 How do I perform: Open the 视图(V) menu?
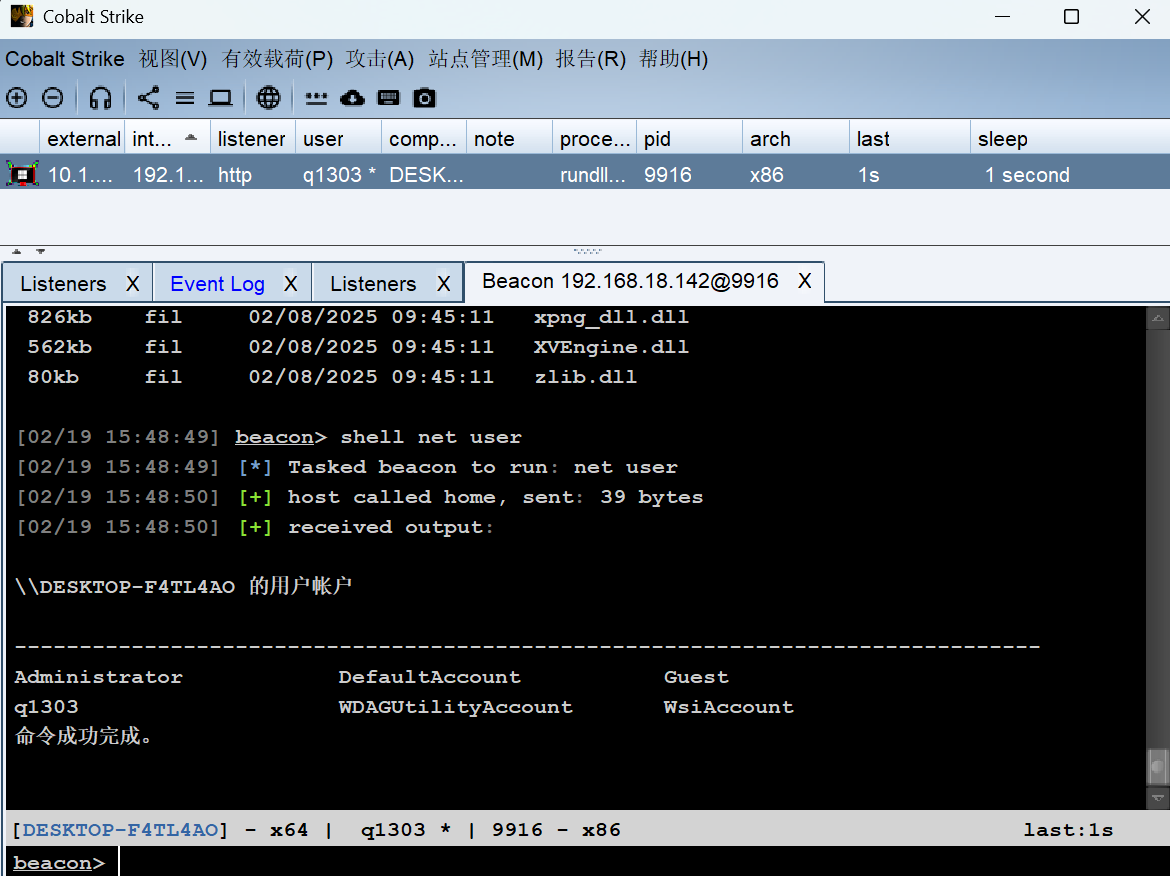[x=172, y=59]
